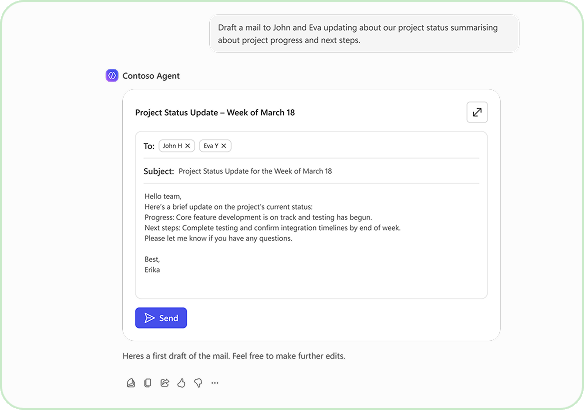Remove Eva Y from recipients
584x410 pixels.
[x=224, y=146]
